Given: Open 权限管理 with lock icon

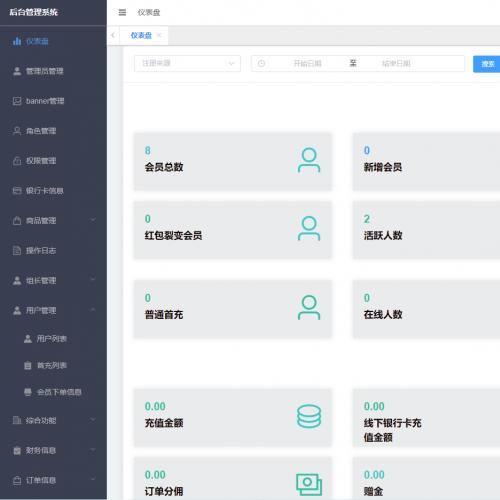Looking at the screenshot, I should 53,161.
